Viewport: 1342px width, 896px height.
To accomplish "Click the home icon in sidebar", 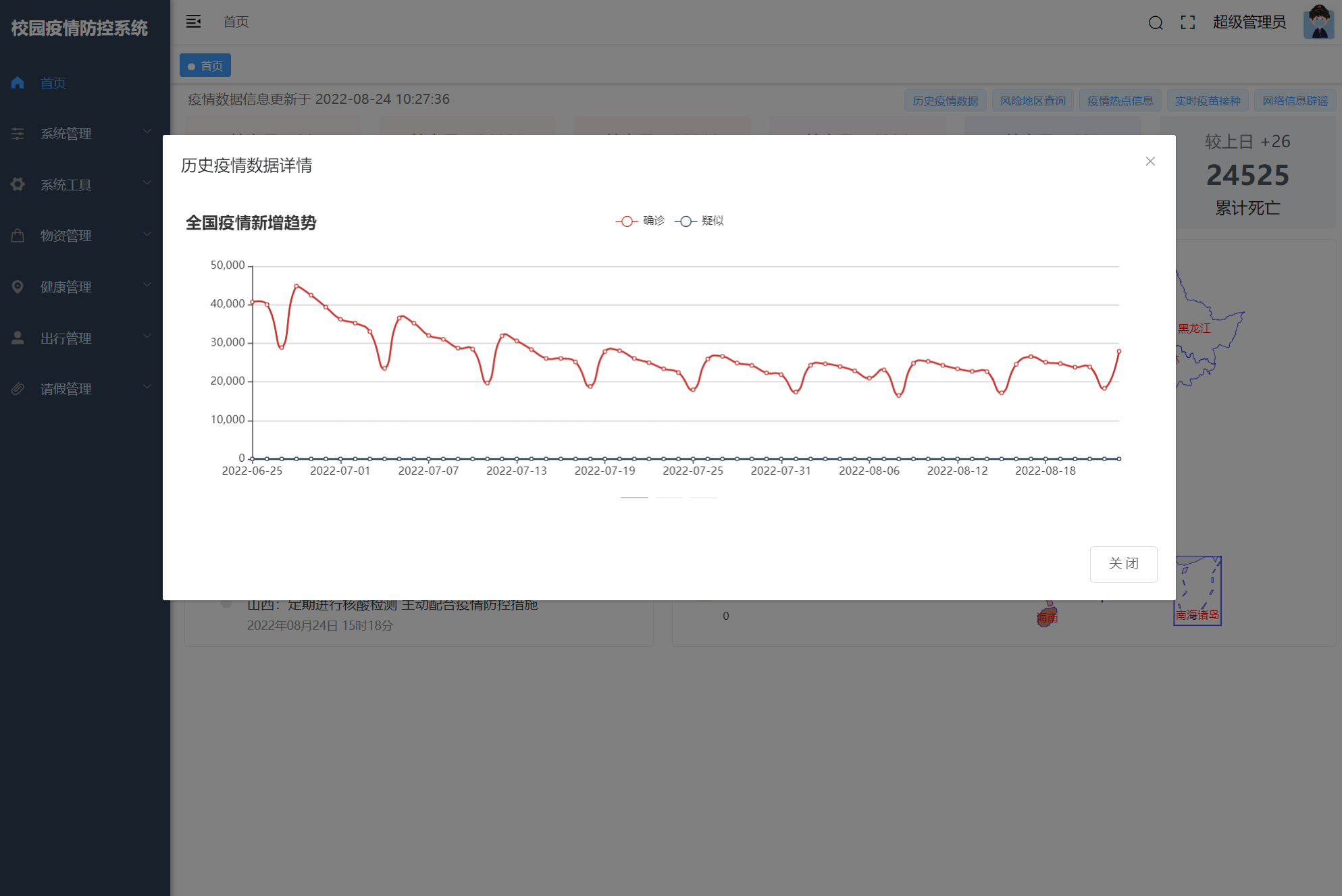I will (x=18, y=83).
